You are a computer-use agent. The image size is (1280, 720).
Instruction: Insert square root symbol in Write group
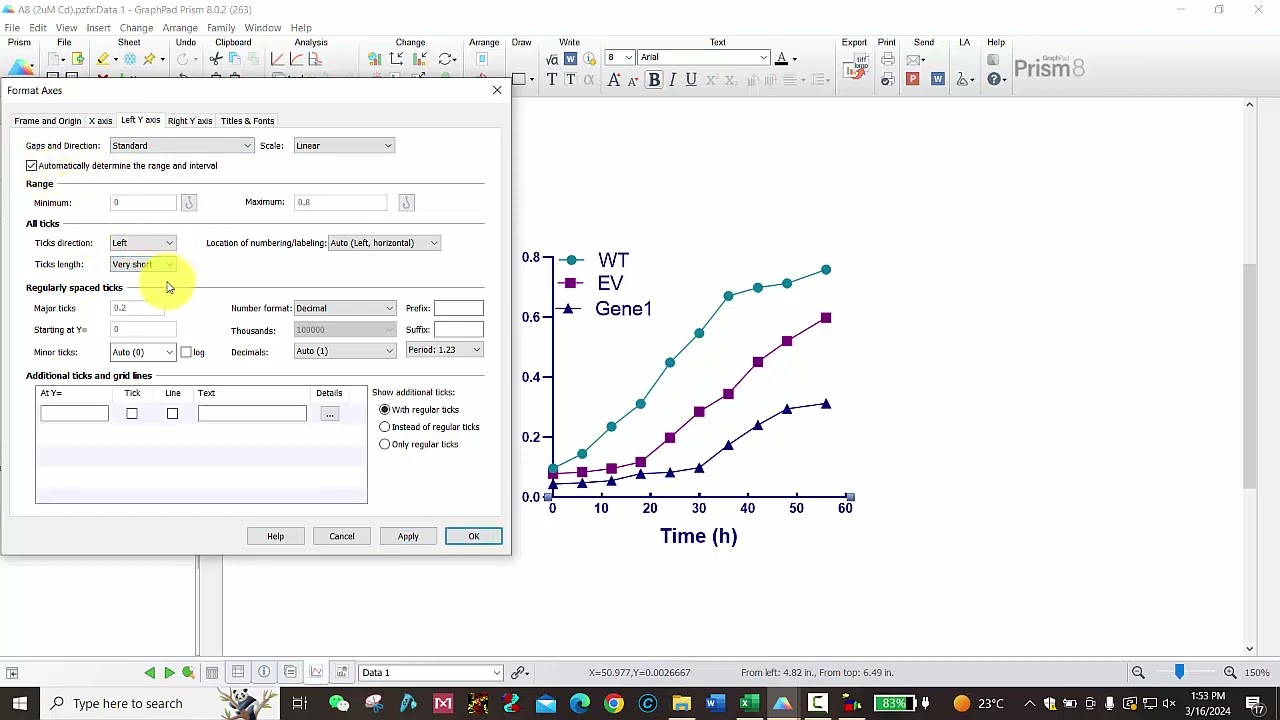click(x=552, y=60)
